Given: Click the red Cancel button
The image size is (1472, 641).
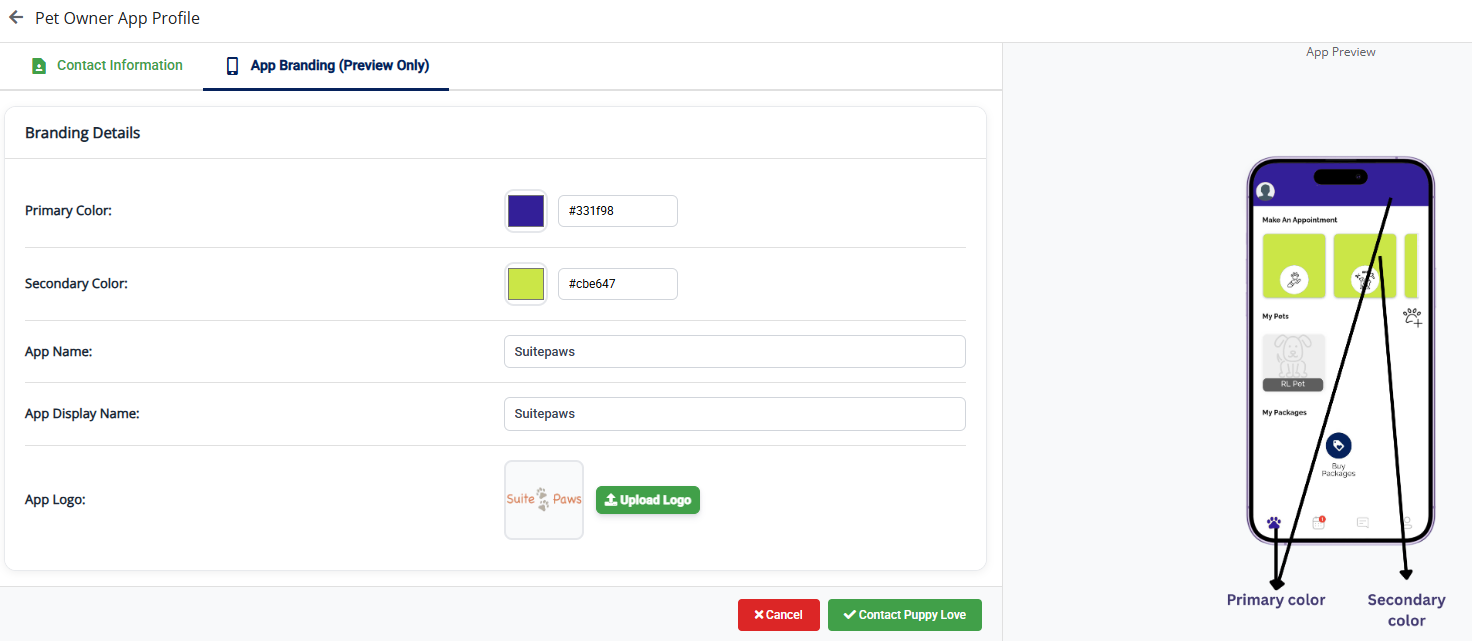Looking at the screenshot, I should pos(778,615).
